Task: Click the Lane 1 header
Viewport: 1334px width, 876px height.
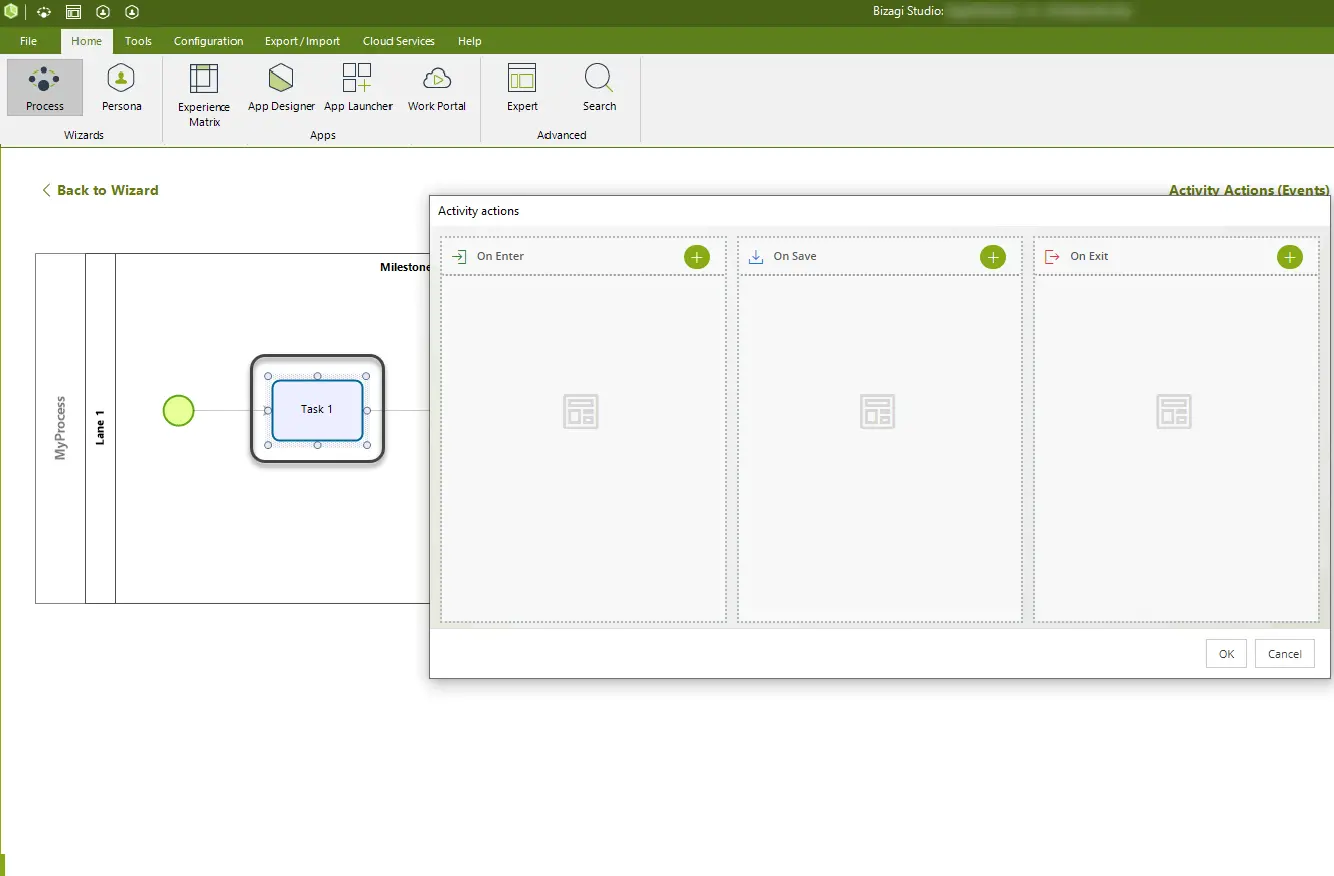Action: click(x=100, y=428)
